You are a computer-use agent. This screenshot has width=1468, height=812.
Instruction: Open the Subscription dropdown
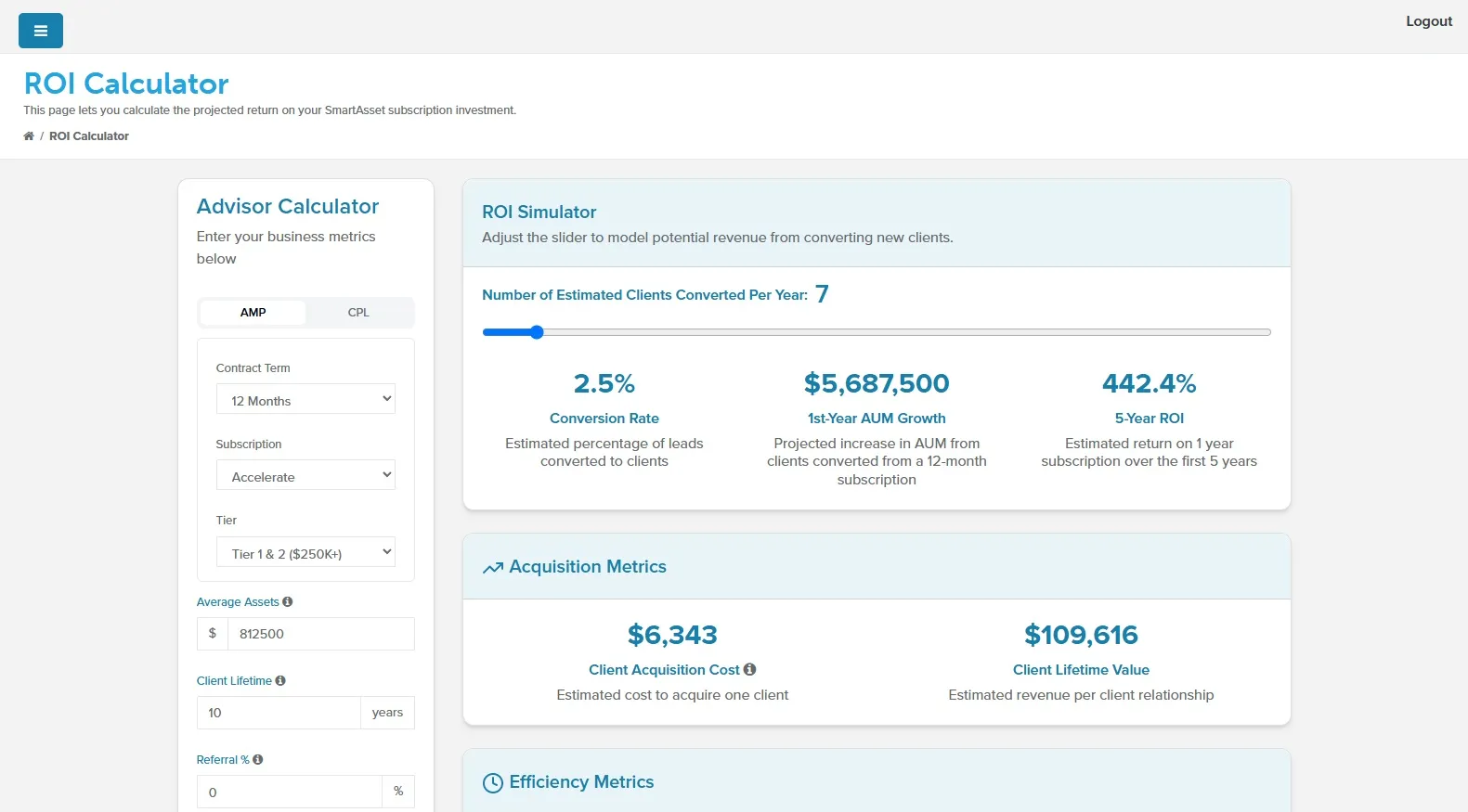click(305, 475)
